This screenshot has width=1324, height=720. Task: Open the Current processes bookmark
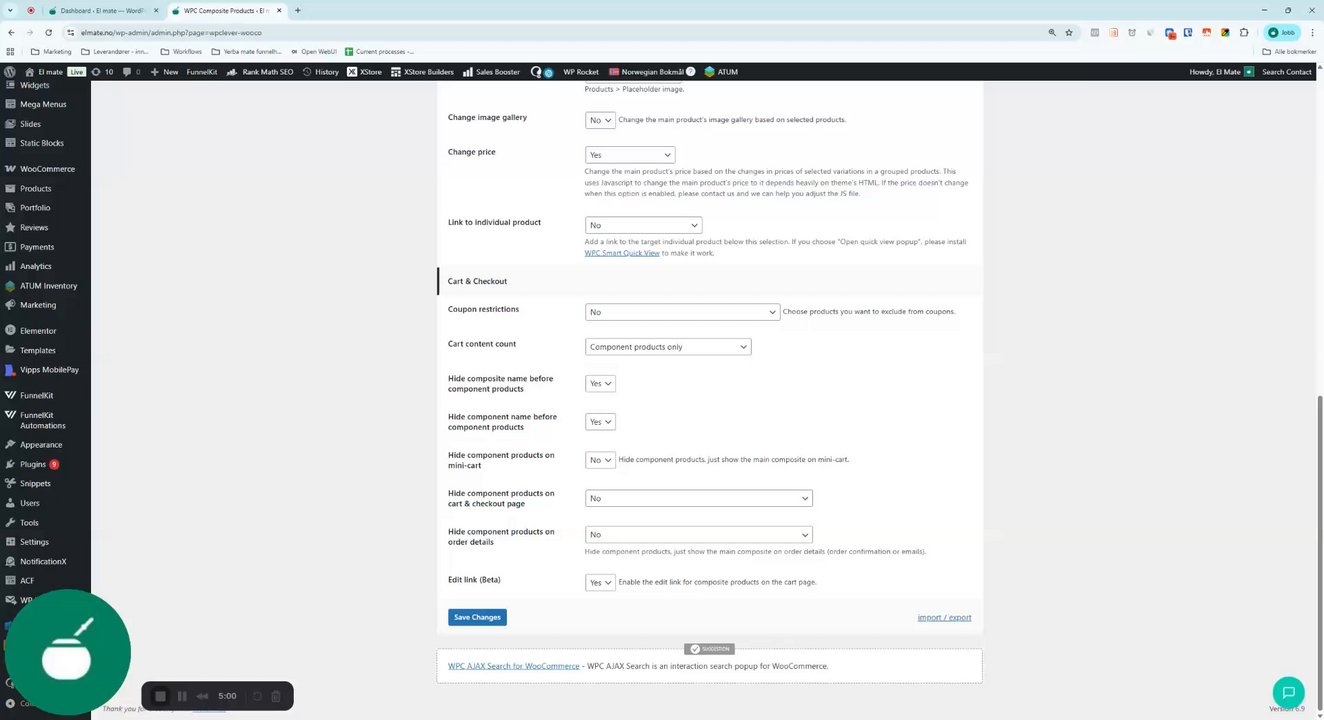[379, 51]
